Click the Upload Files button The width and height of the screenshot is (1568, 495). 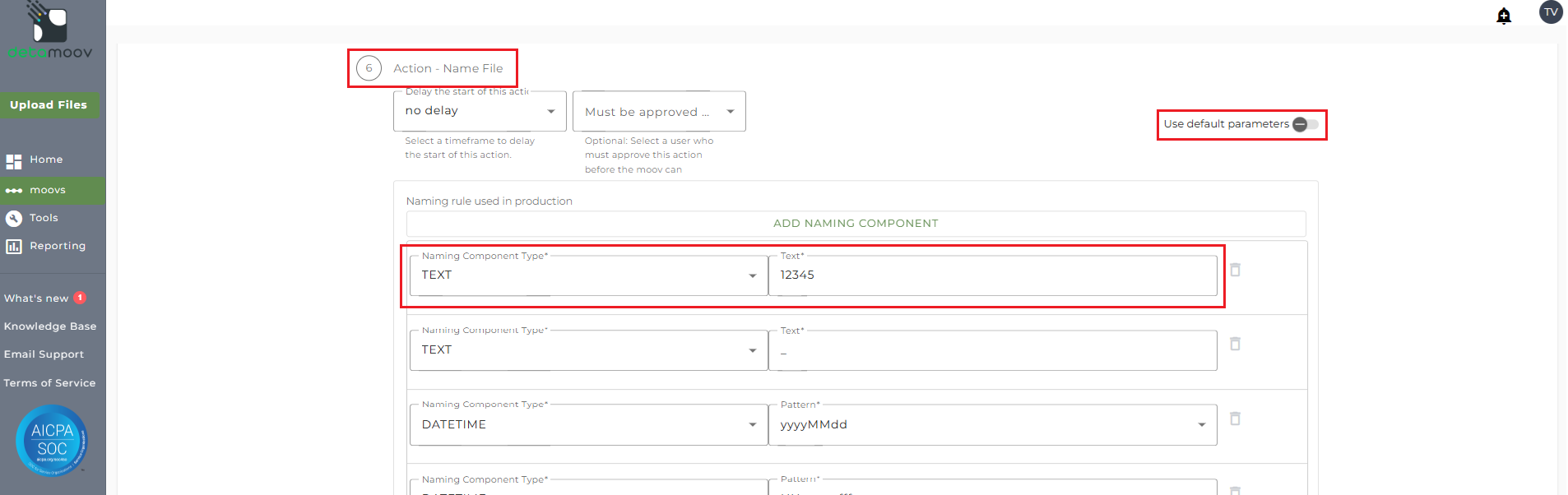tap(49, 105)
